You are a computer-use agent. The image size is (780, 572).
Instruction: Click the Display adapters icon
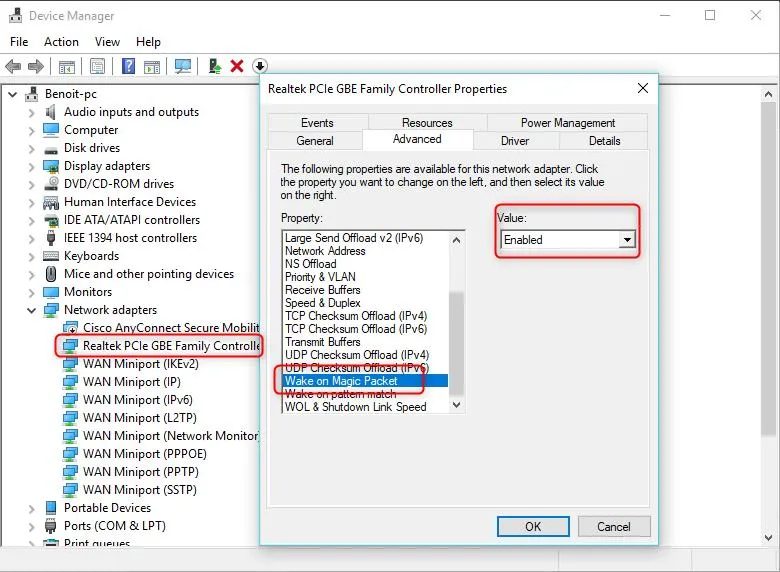(x=51, y=166)
